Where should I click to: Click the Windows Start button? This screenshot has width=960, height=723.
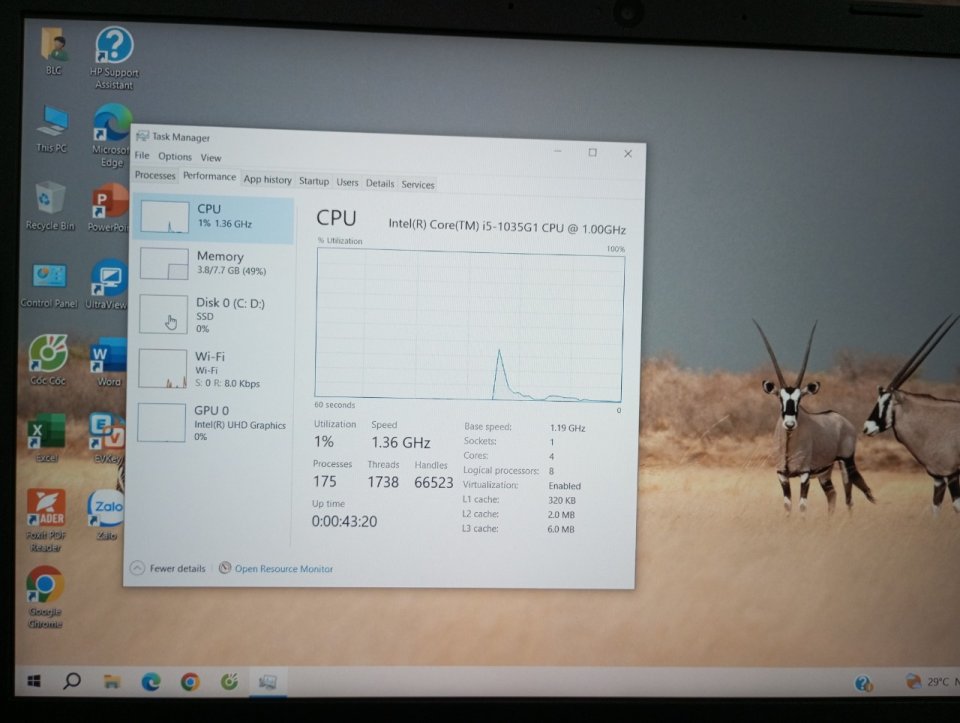[x=34, y=681]
